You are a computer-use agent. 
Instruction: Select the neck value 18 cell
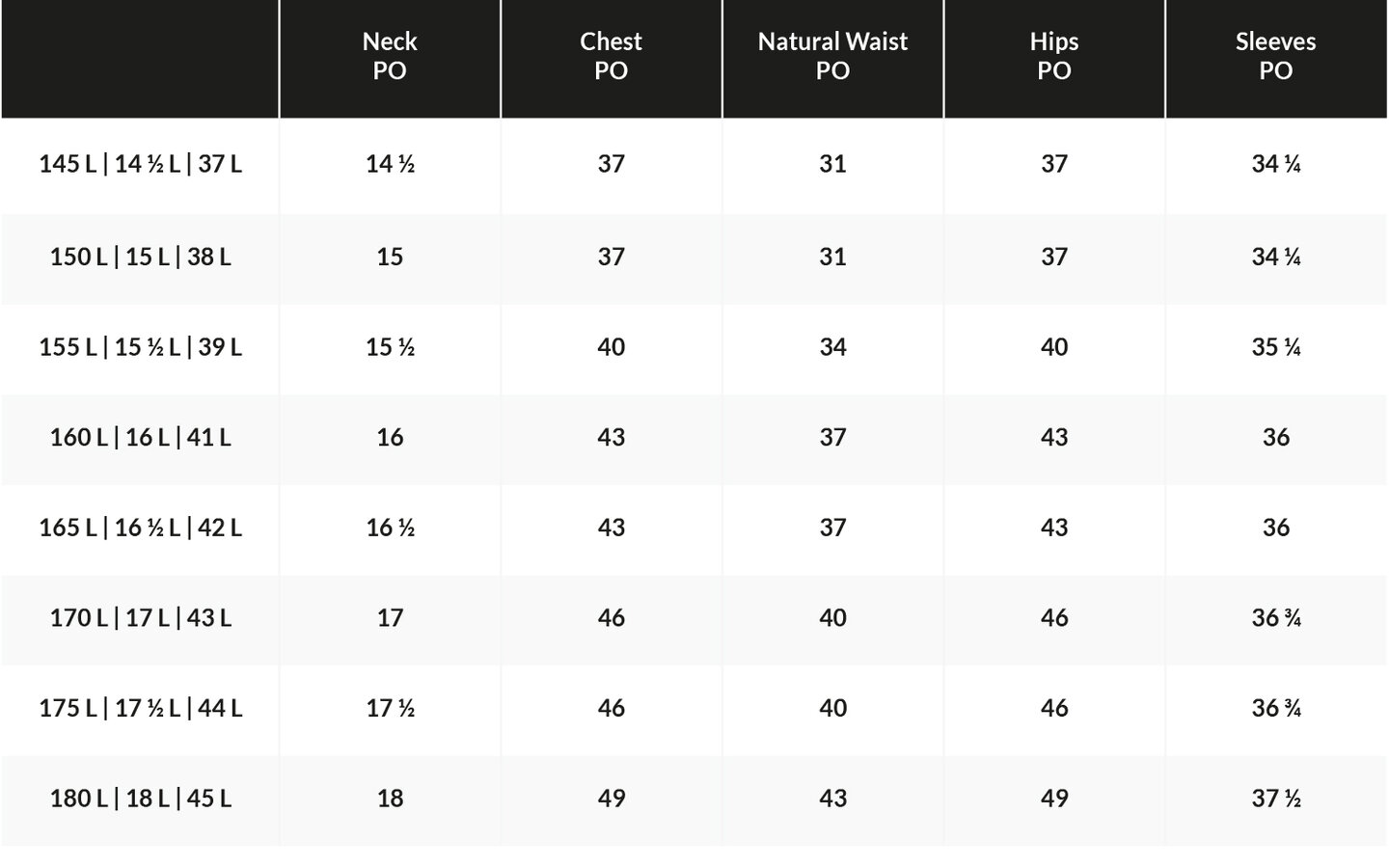pyautogui.click(x=390, y=799)
